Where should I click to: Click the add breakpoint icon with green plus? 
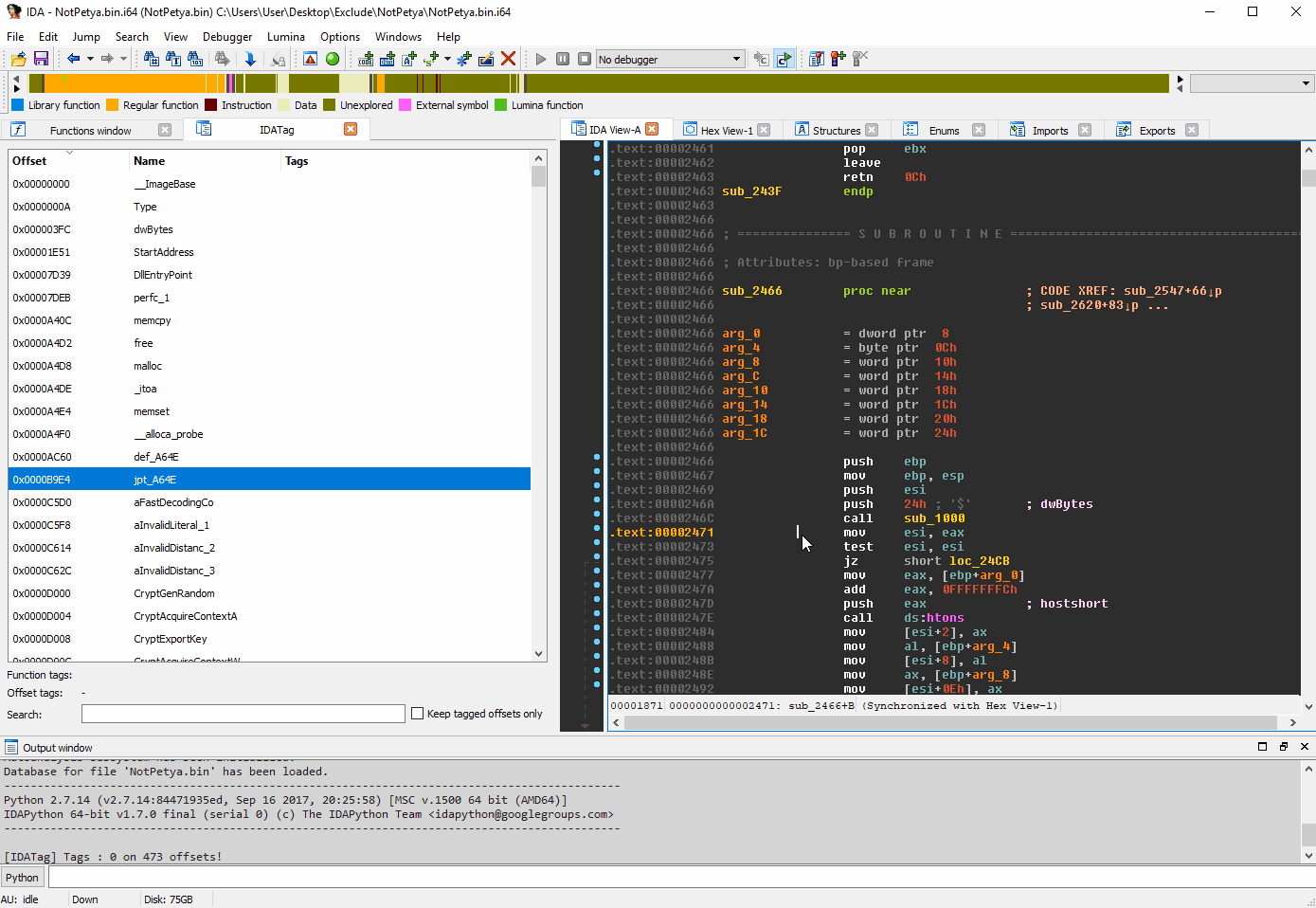838,59
